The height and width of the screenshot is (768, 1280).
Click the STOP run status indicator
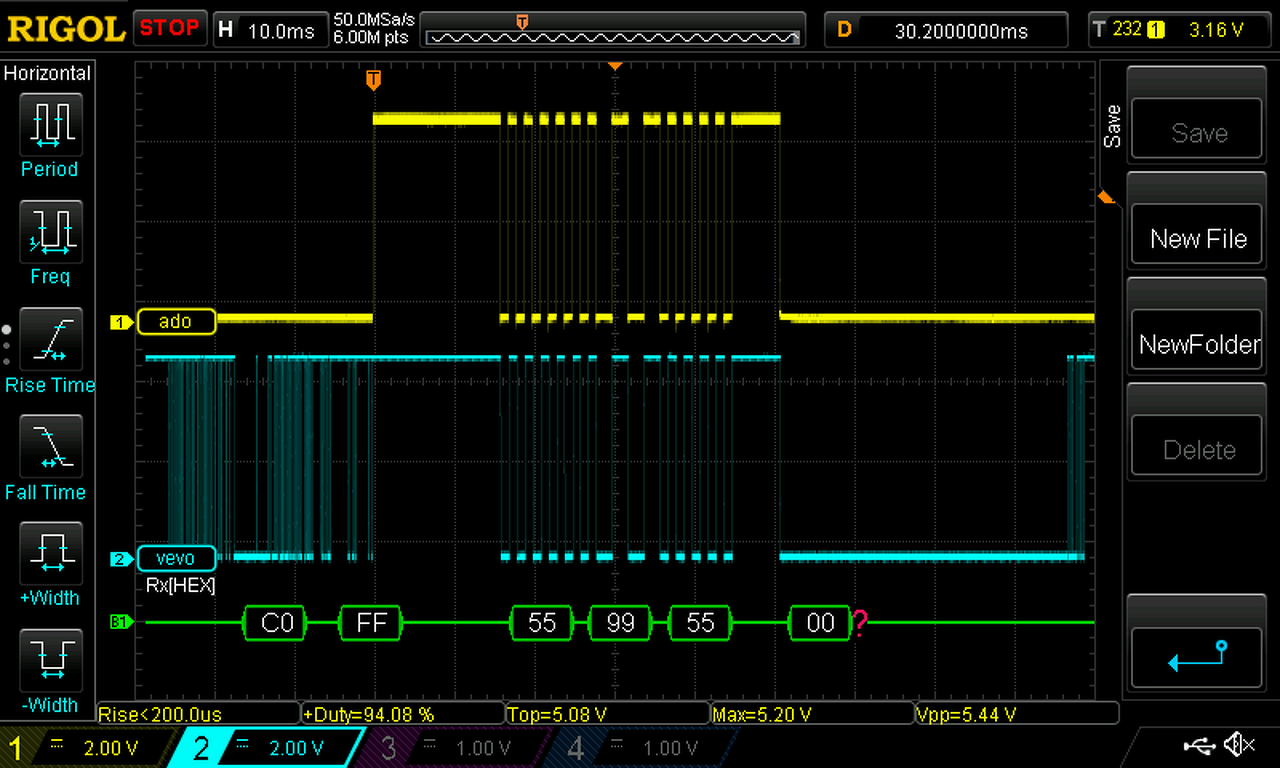170,28
